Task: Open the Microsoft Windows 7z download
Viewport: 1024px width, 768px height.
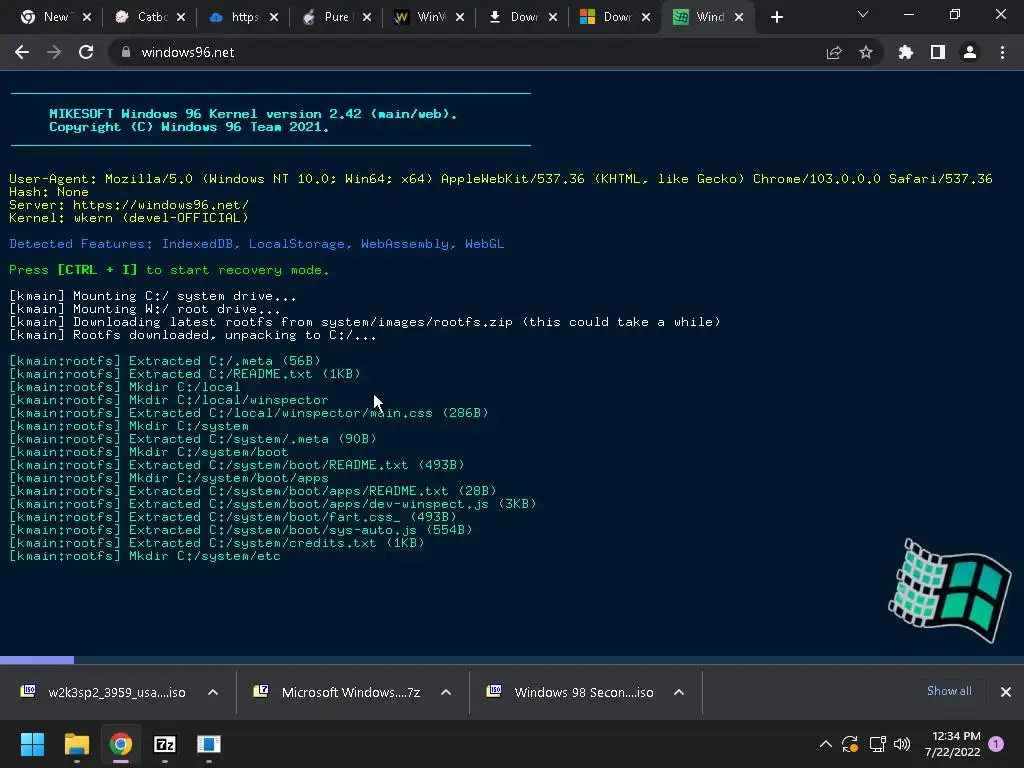Action: 338,692
